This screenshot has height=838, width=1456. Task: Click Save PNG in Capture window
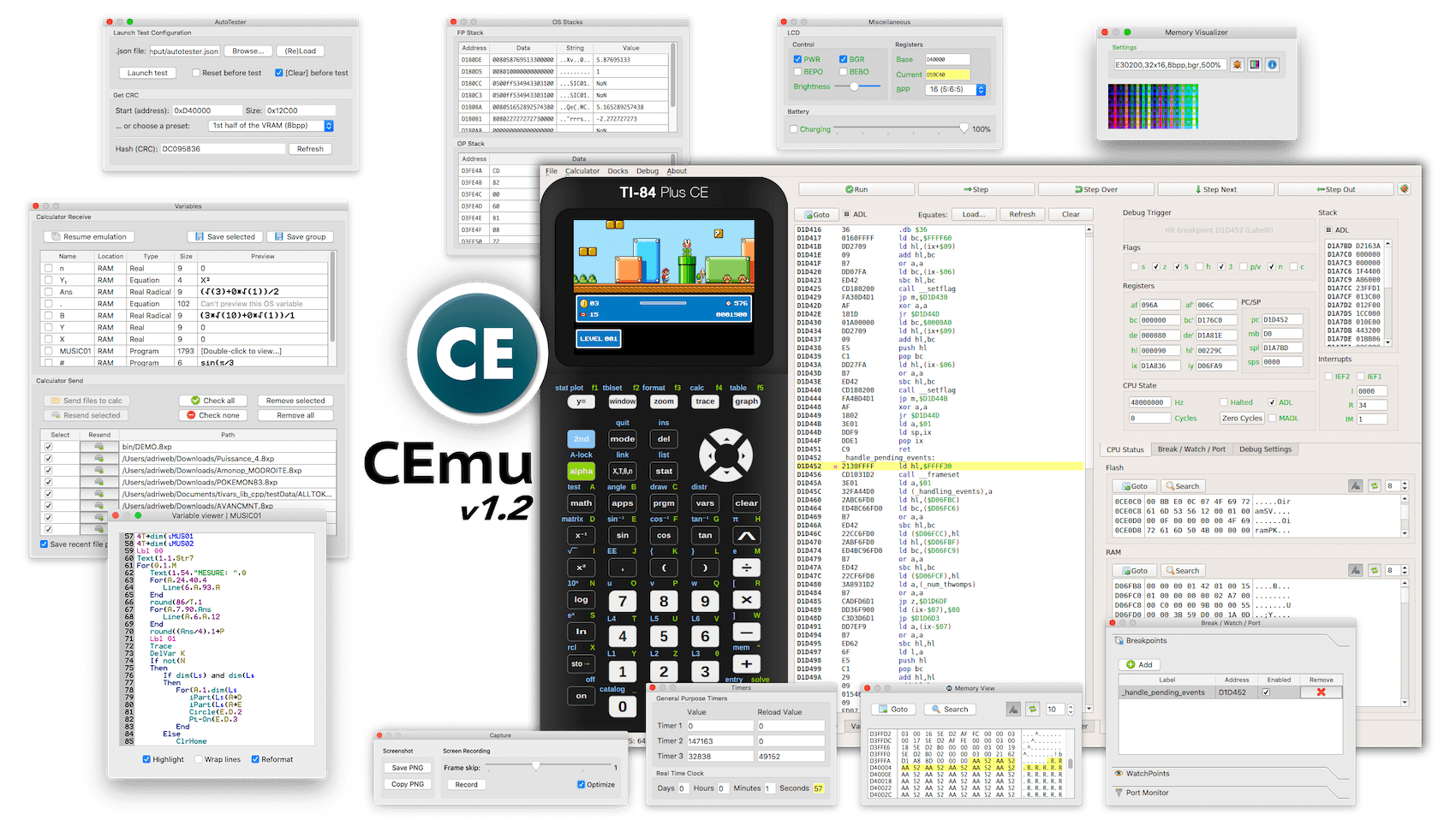click(x=408, y=768)
